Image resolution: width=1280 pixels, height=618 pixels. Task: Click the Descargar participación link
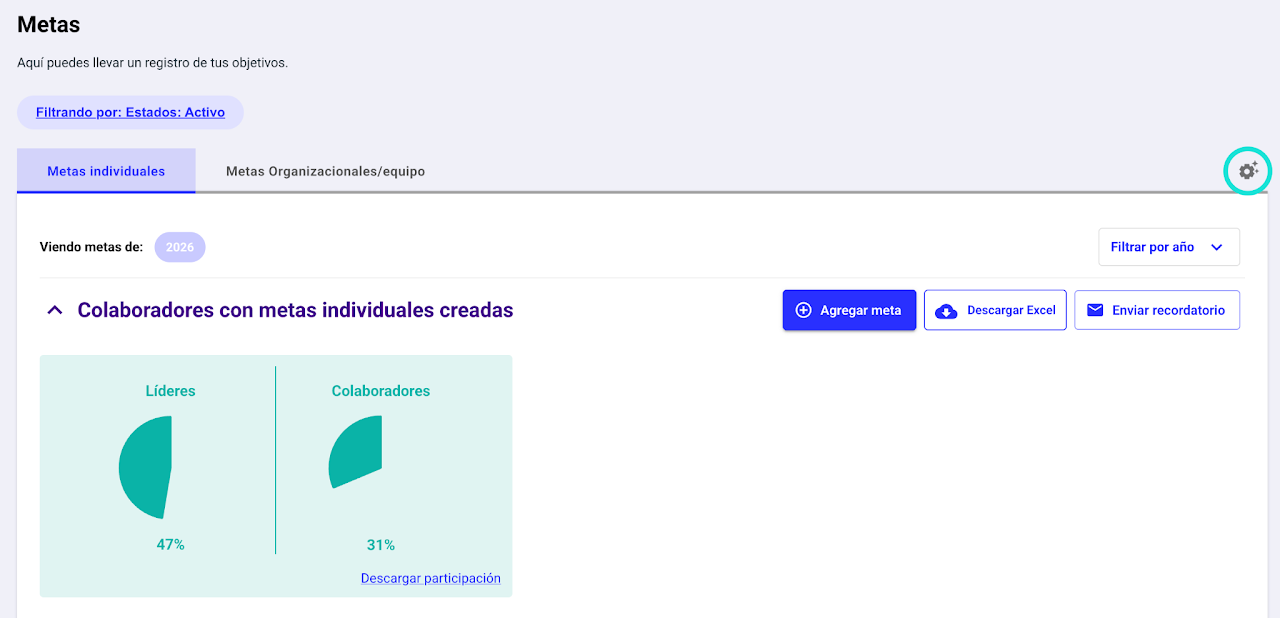[430, 578]
